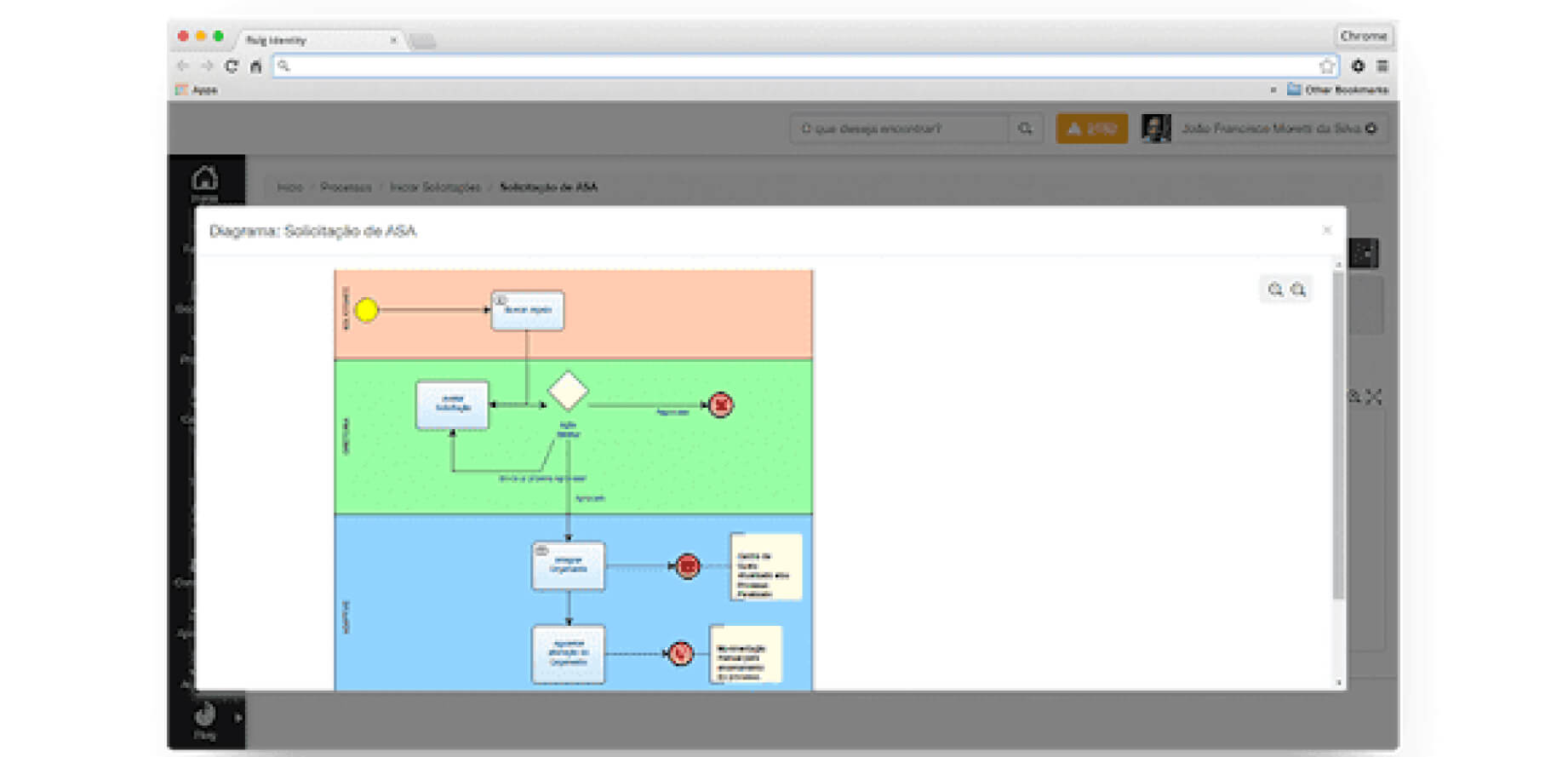Click the Home icon in the sidebar
This screenshot has height=757, width=1568.
coord(205,180)
